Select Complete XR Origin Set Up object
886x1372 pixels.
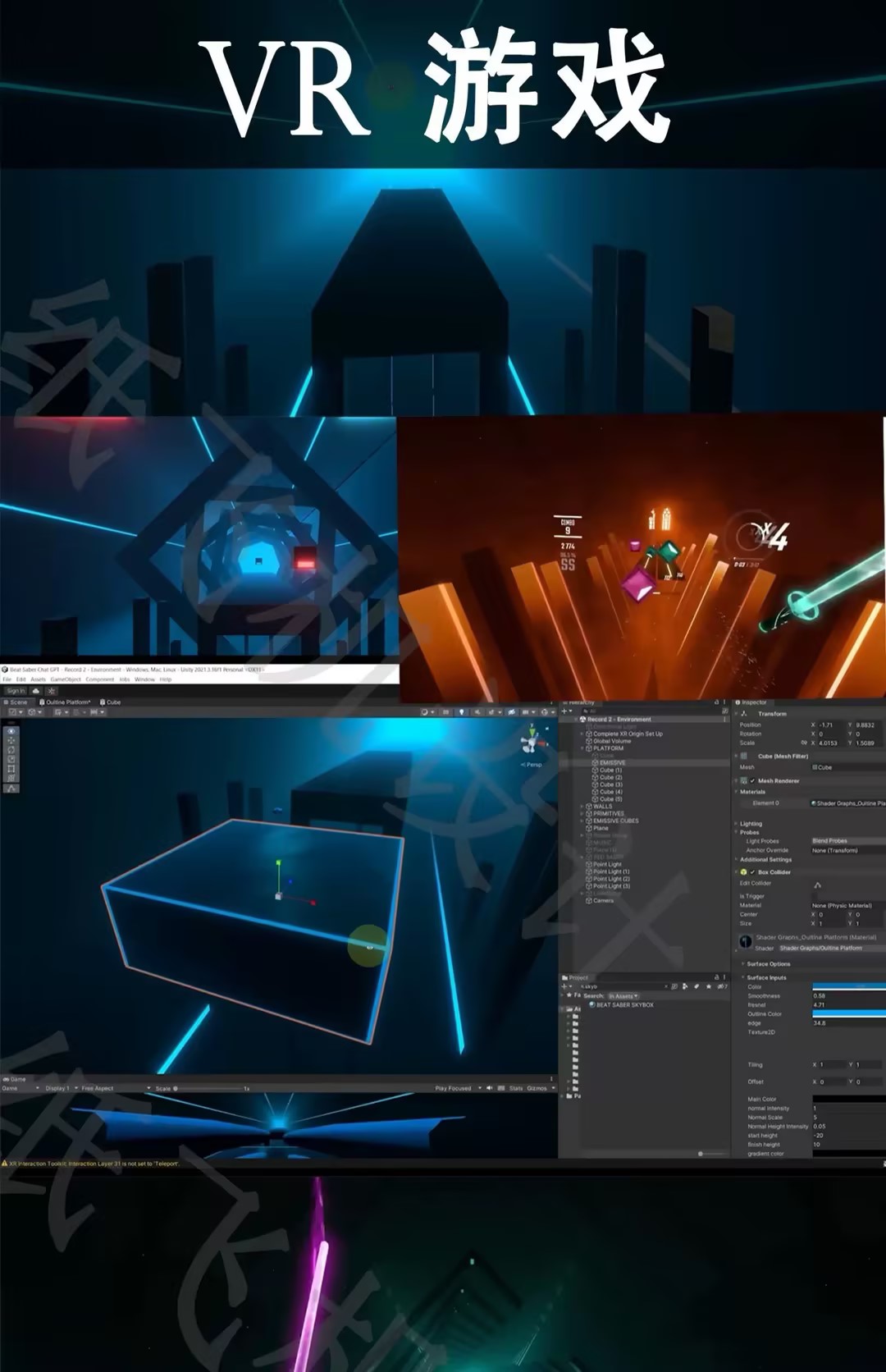pyautogui.click(x=624, y=734)
